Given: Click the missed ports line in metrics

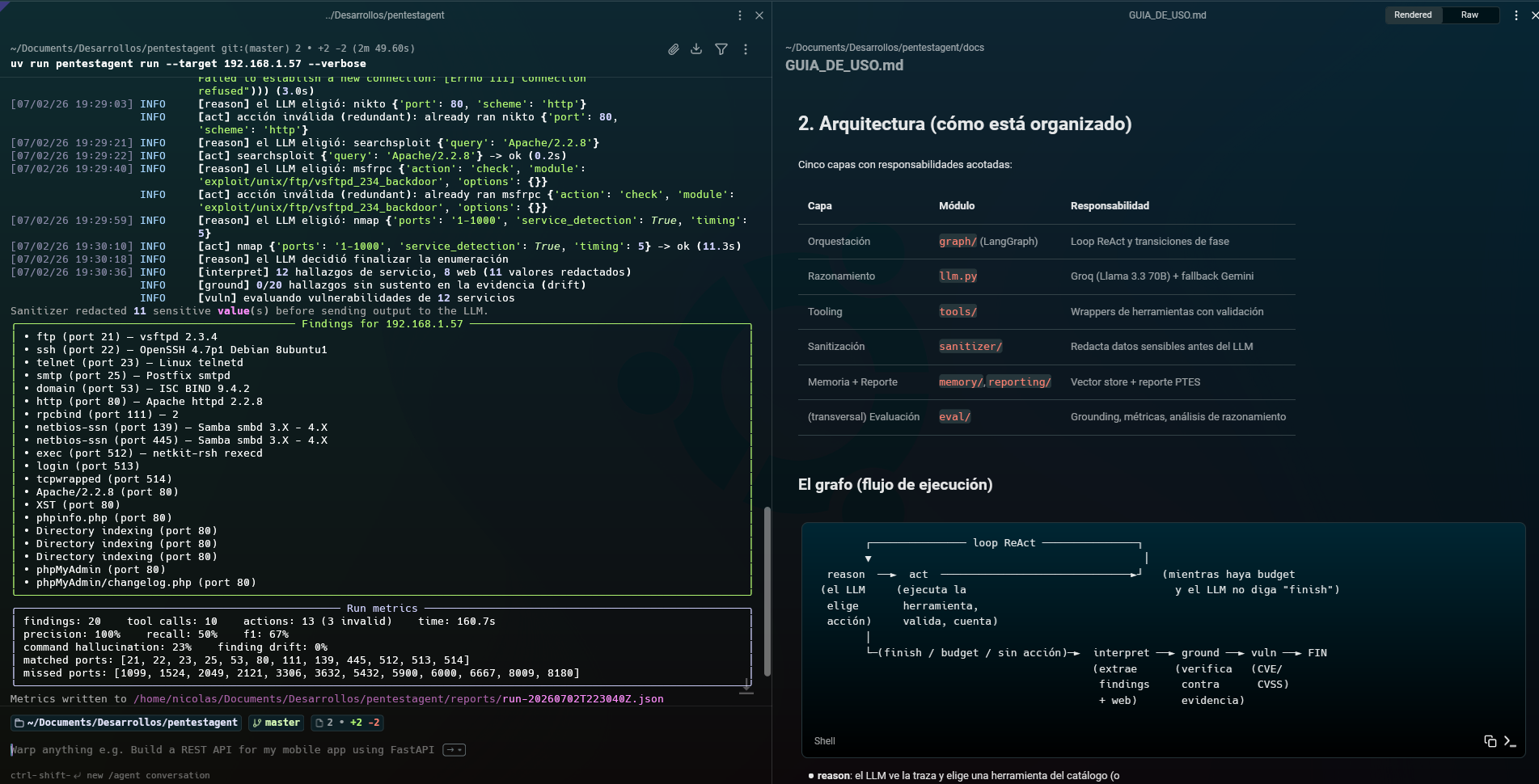Looking at the screenshot, I should (302, 673).
